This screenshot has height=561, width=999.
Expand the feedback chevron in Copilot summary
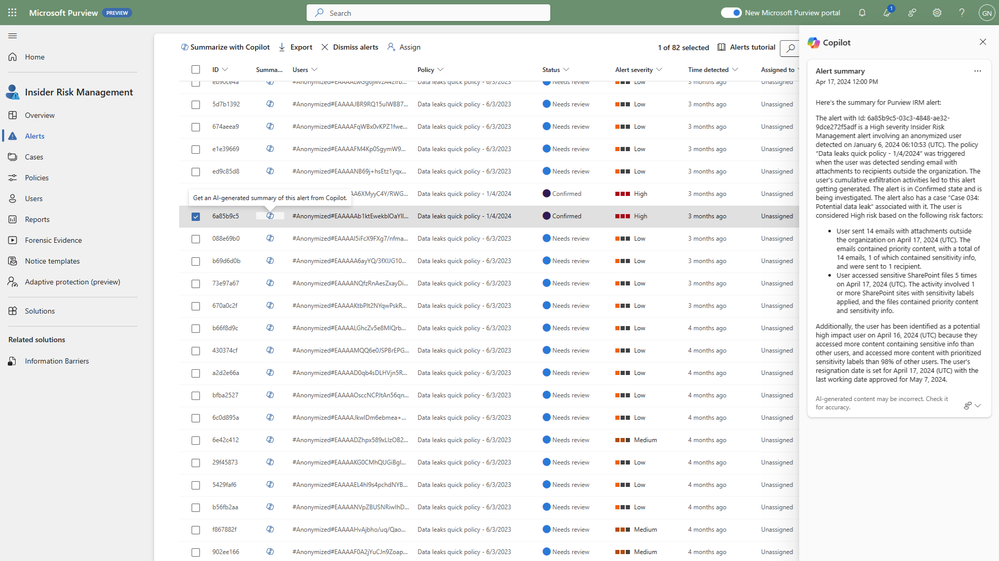point(977,405)
